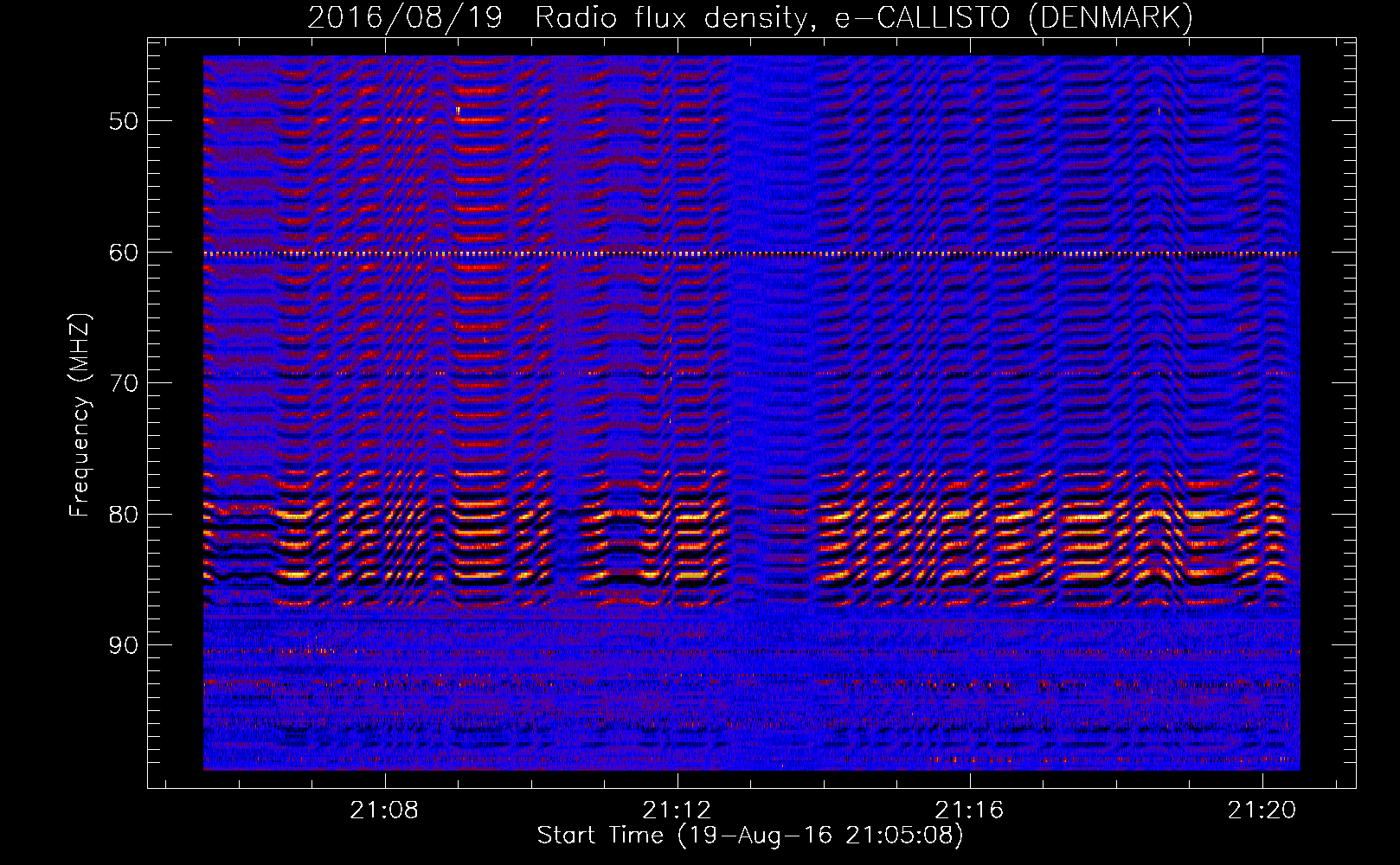Select the 60 frequency tick label
This screenshot has height=865, width=1400.
click(124, 253)
